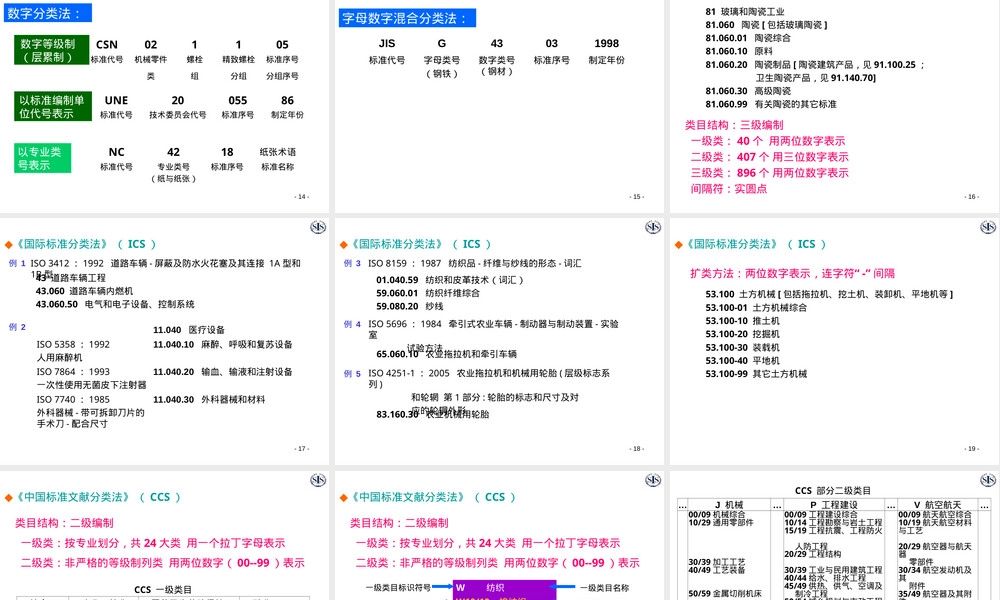Select the 字母数字混合分类法 blue heading

[x=407, y=18]
